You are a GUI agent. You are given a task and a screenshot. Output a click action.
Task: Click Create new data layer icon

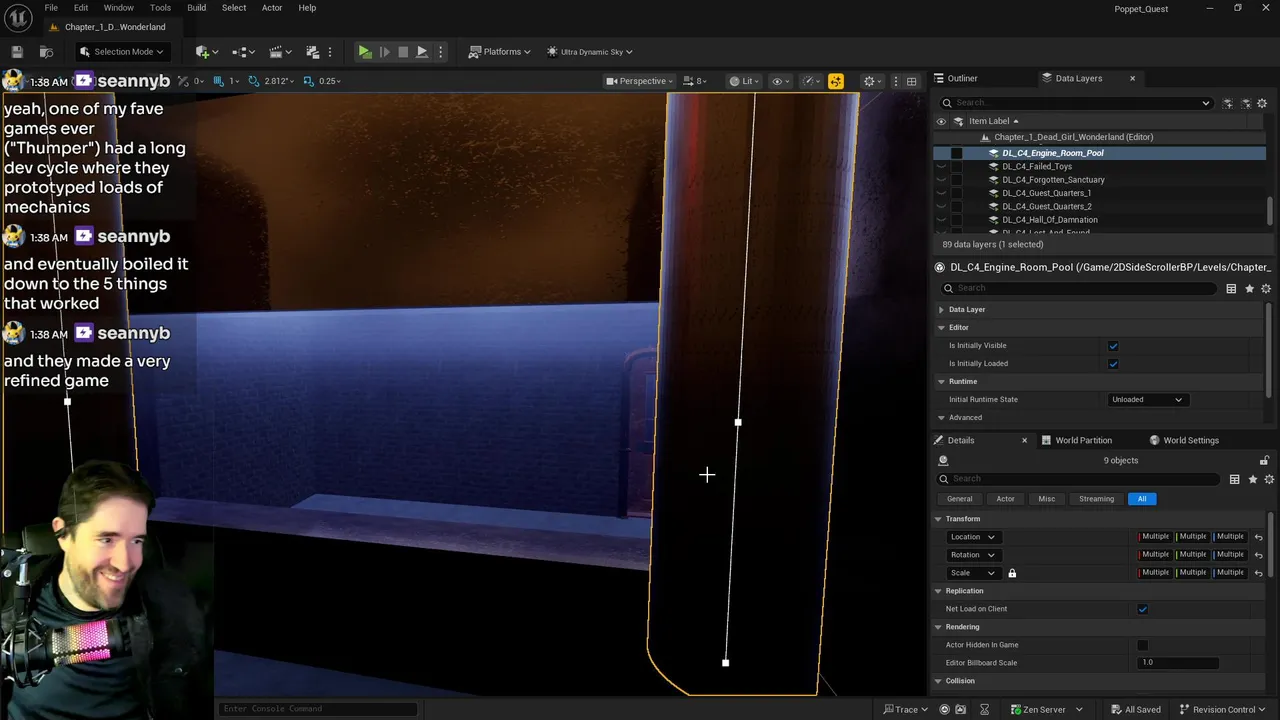(x=1229, y=103)
